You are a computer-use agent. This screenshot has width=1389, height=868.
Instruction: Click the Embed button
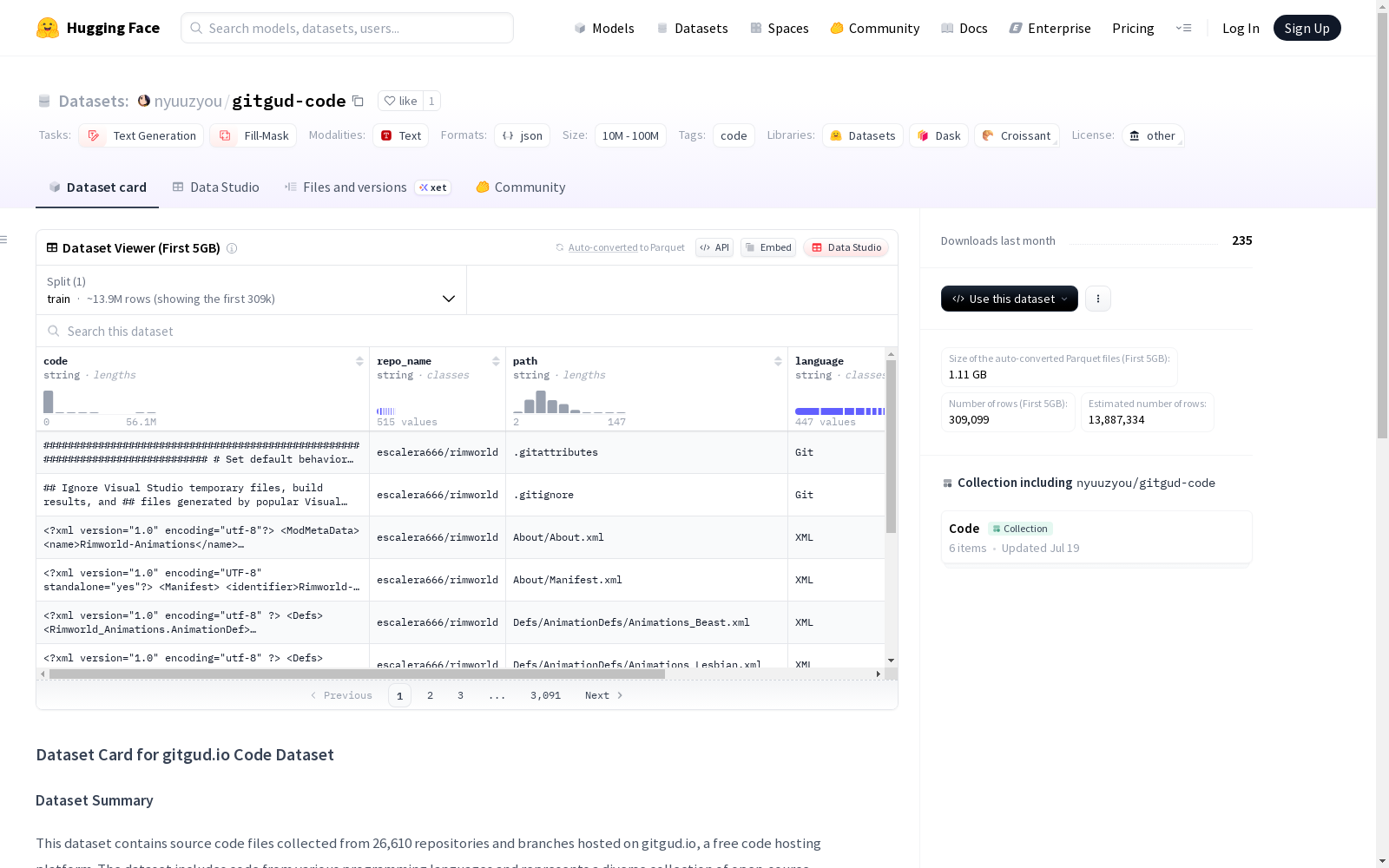click(x=768, y=247)
